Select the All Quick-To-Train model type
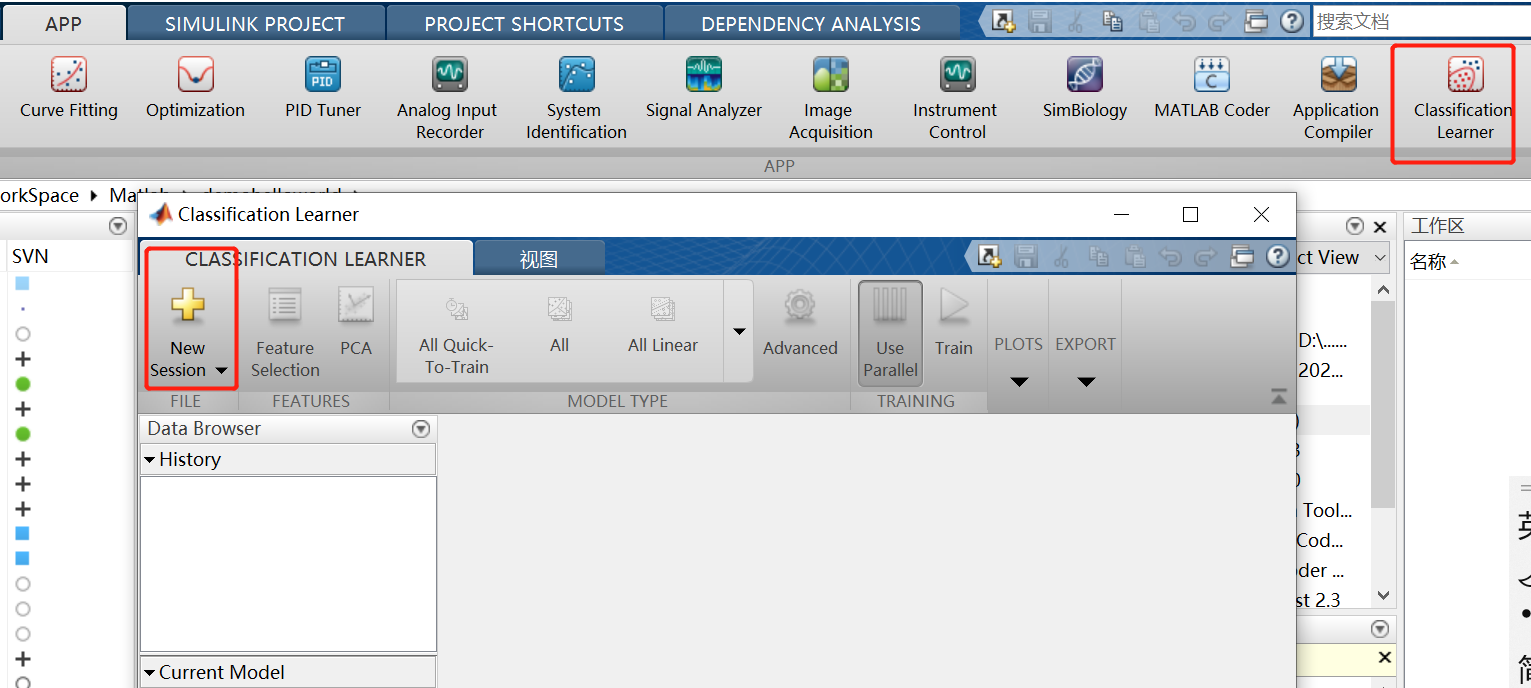Screen dimensions: 1531x688 456,334
